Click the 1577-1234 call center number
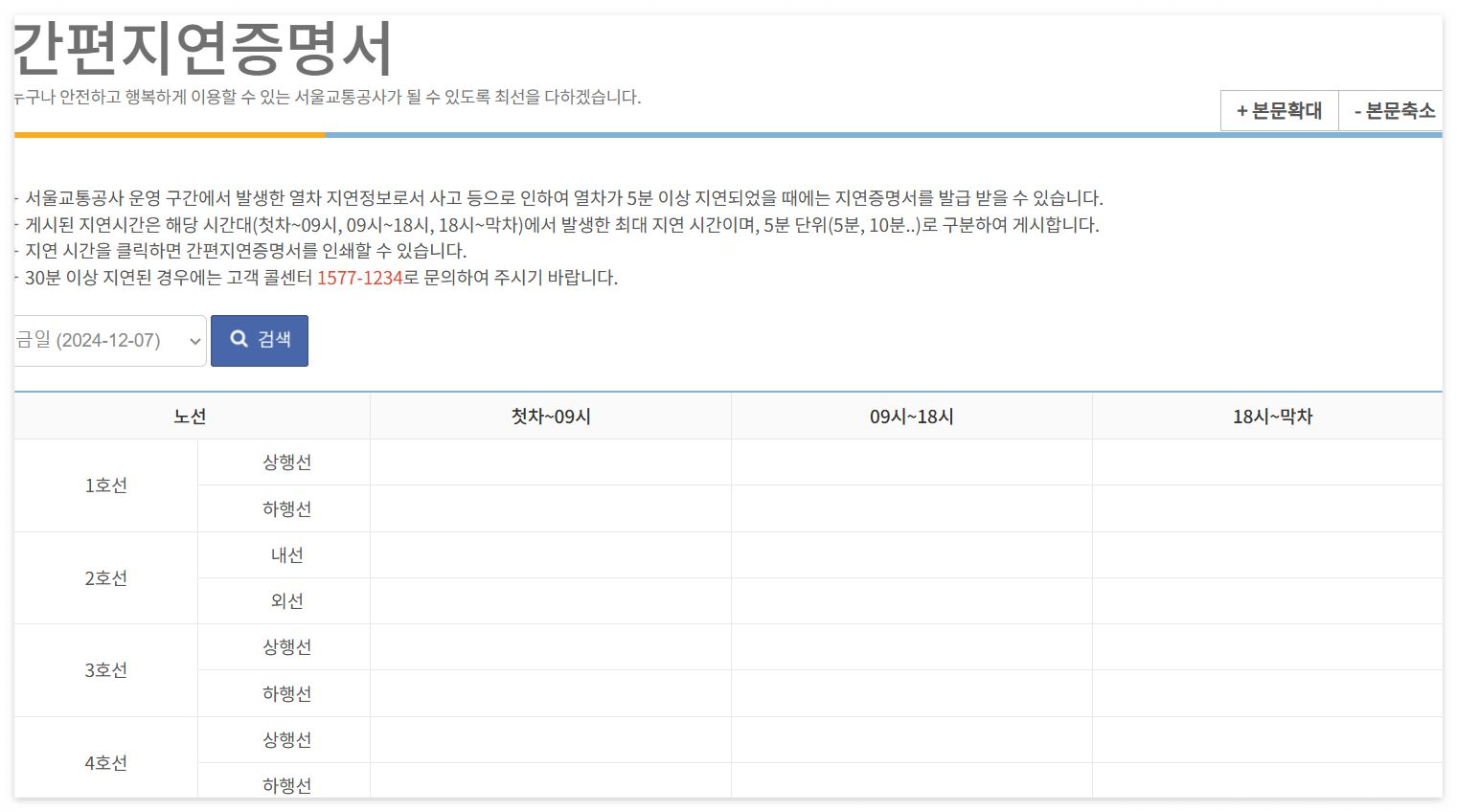The height and width of the screenshot is (812, 1457). (x=359, y=278)
